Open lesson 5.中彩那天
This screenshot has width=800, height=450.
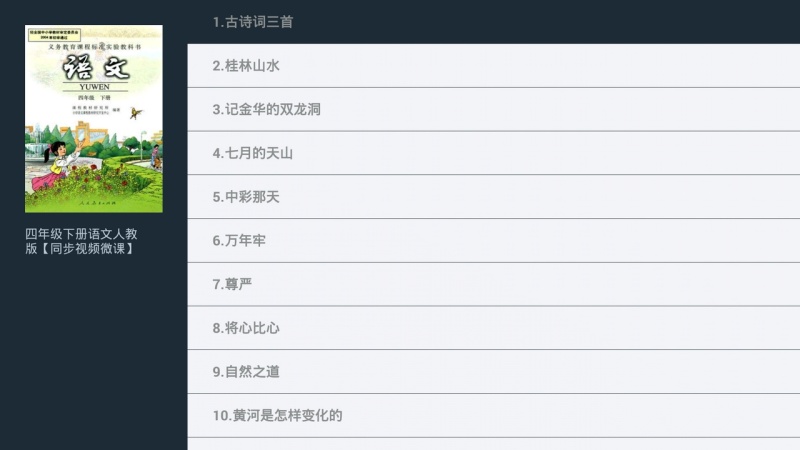click(493, 196)
